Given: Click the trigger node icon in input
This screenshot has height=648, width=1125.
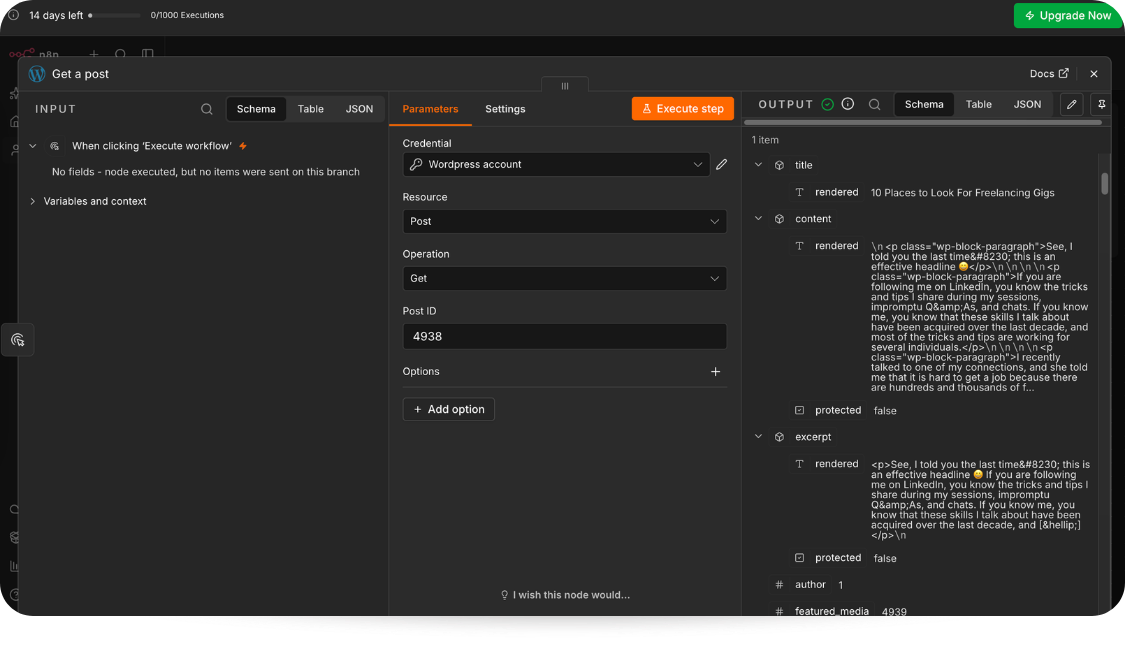Looking at the screenshot, I should (55, 146).
